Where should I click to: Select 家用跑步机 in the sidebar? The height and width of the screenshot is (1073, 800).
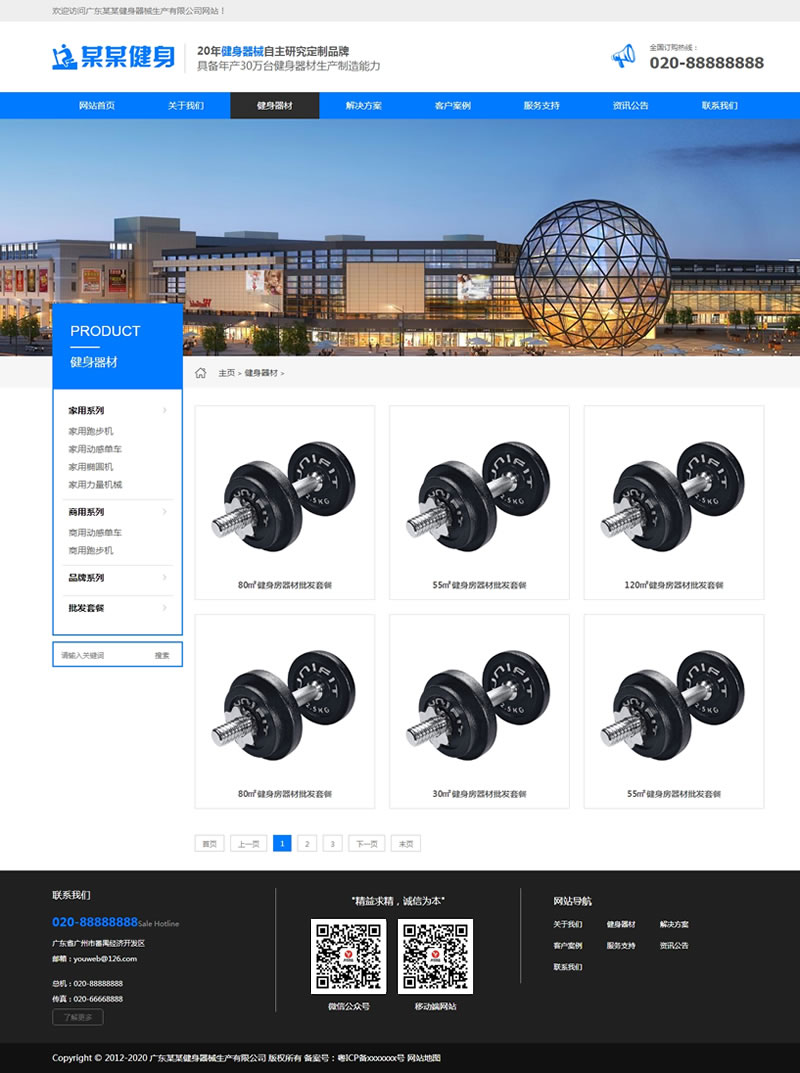91,431
